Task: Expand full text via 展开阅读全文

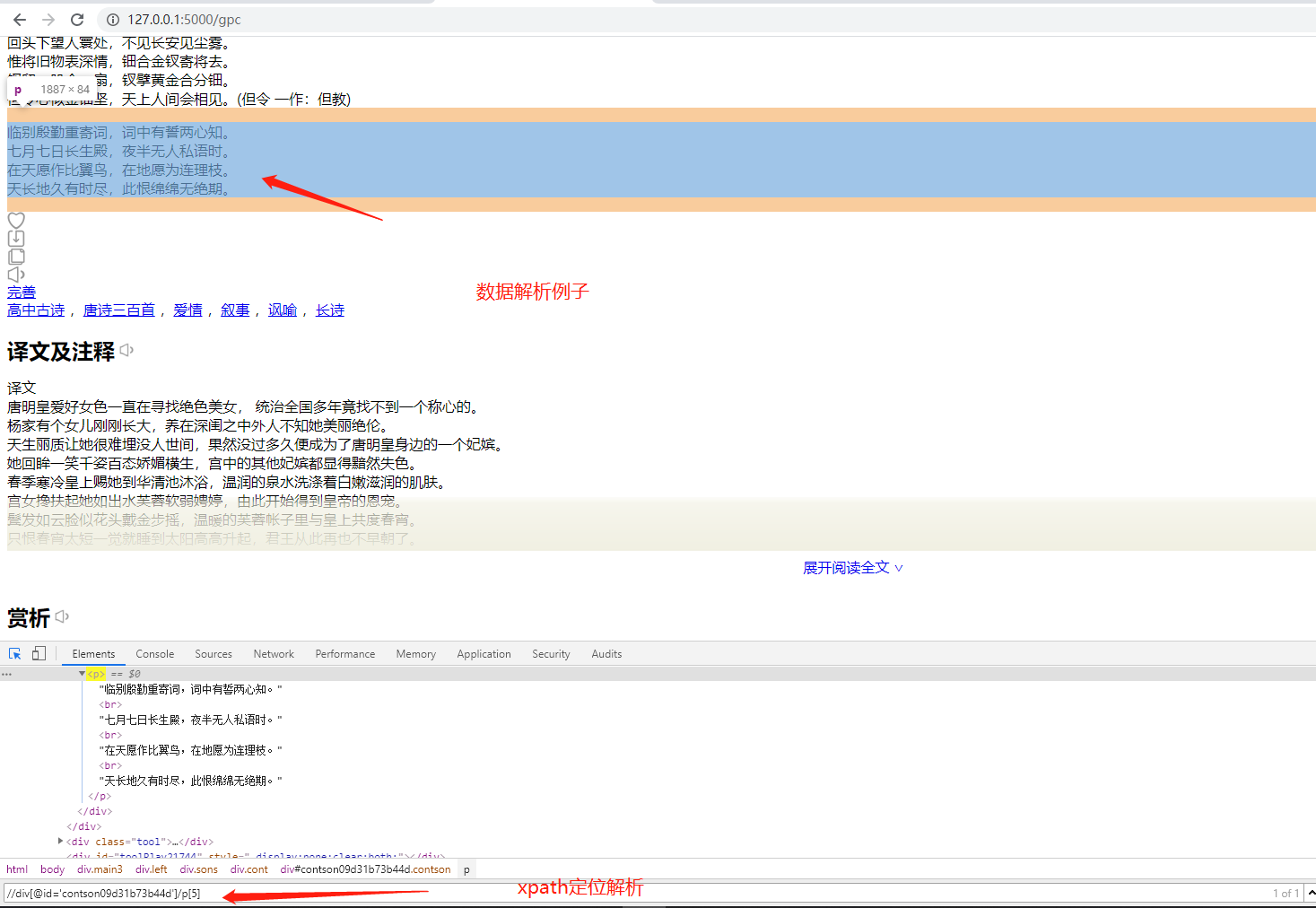Action: pos(852,568)
